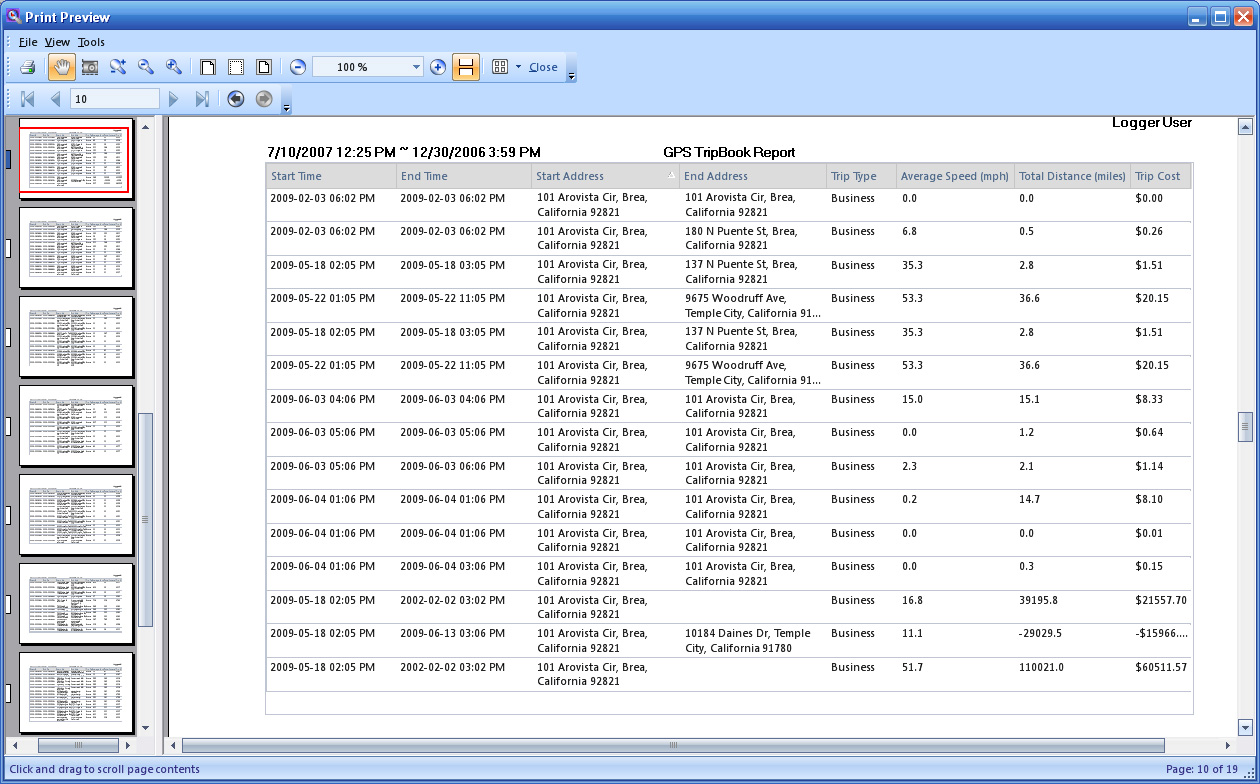Select the Hand (pan) tool
This screenshot has height=784, width=1260.
click(61, 67)
